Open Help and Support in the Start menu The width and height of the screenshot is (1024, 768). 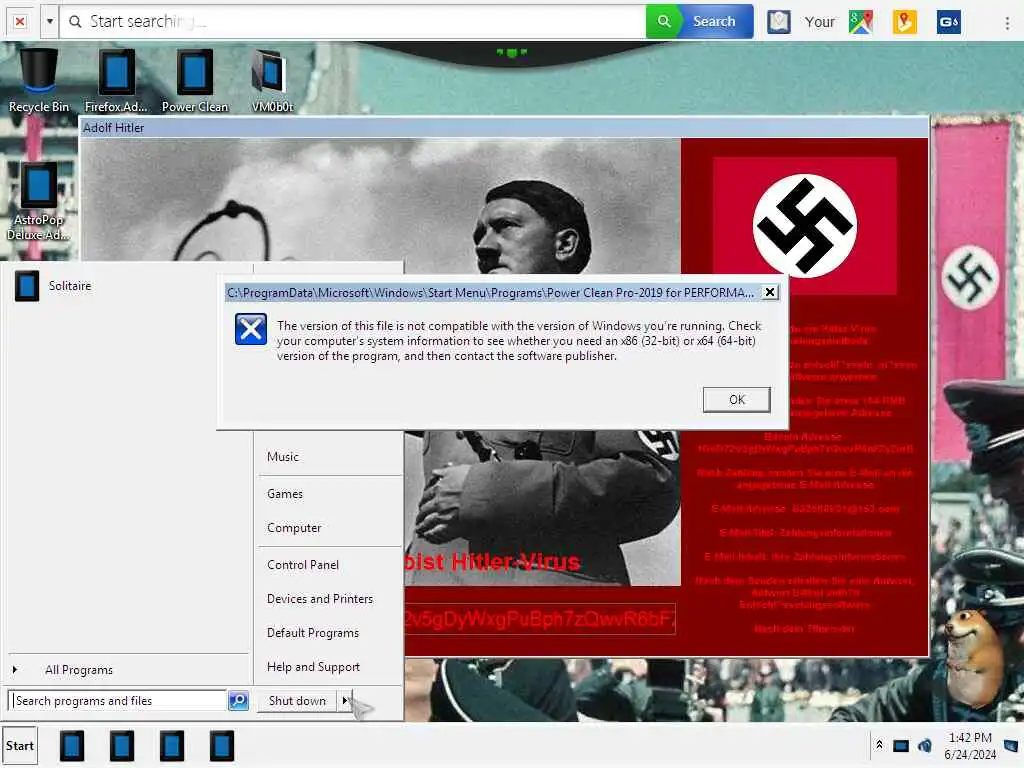(313, 667)
